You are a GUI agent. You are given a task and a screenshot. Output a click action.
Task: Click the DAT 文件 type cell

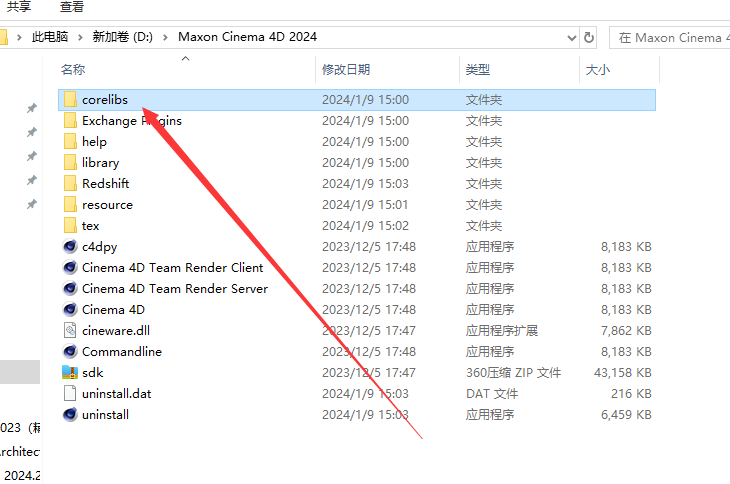tap(492, 394)
